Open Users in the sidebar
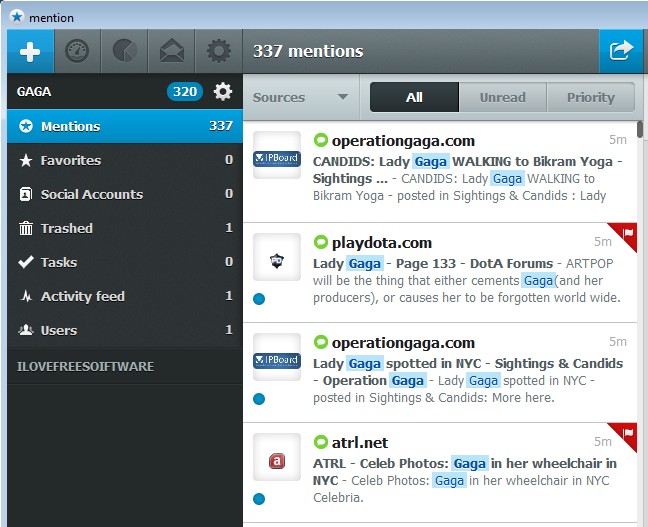 coord(125,330)
